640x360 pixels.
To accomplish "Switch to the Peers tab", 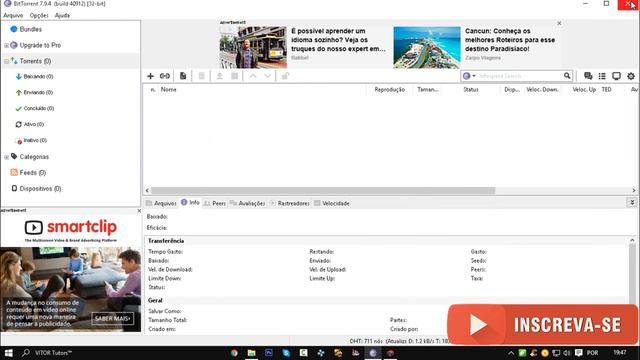I will tap(215, 203).
